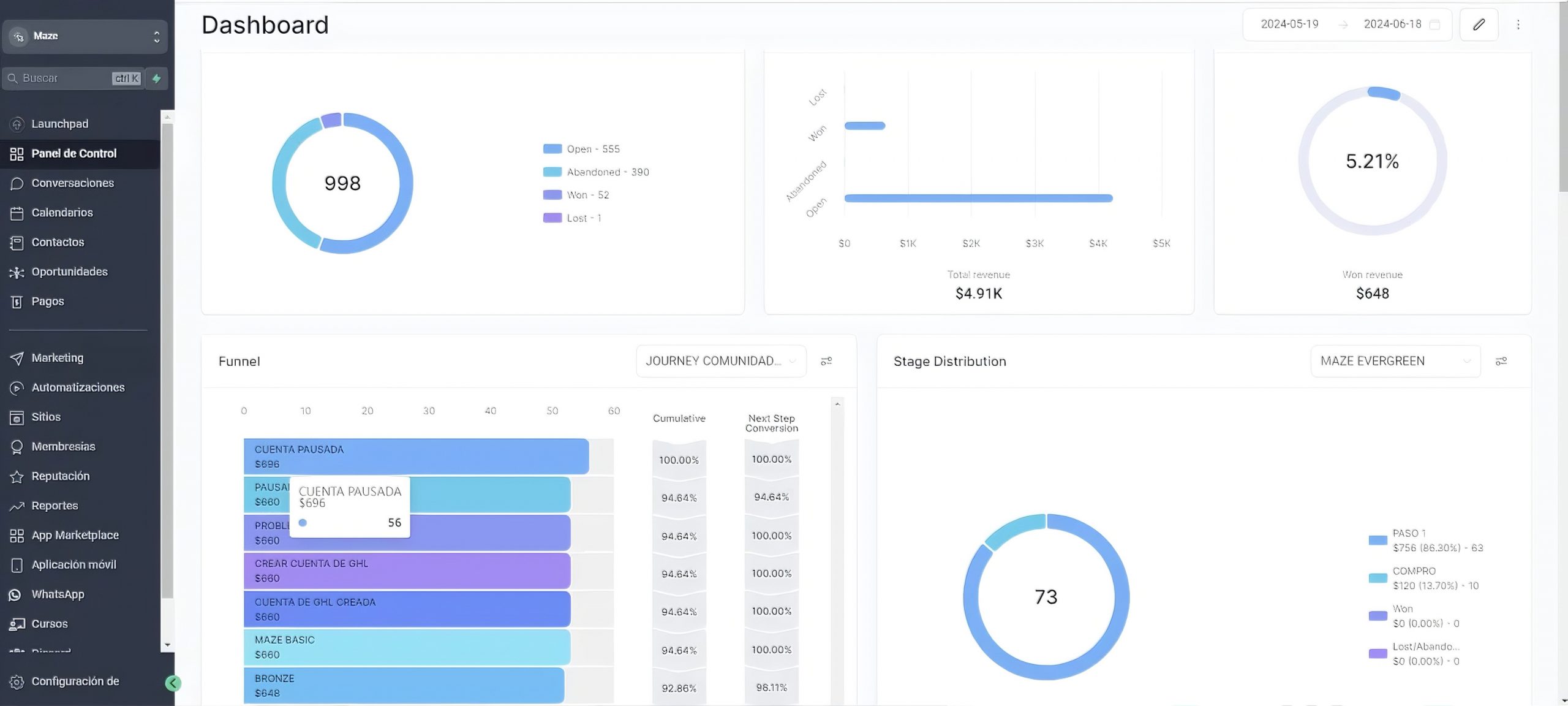Click the Won legend color swatch
Viewport: 1568px width, 706px height.
pos(552,195)
